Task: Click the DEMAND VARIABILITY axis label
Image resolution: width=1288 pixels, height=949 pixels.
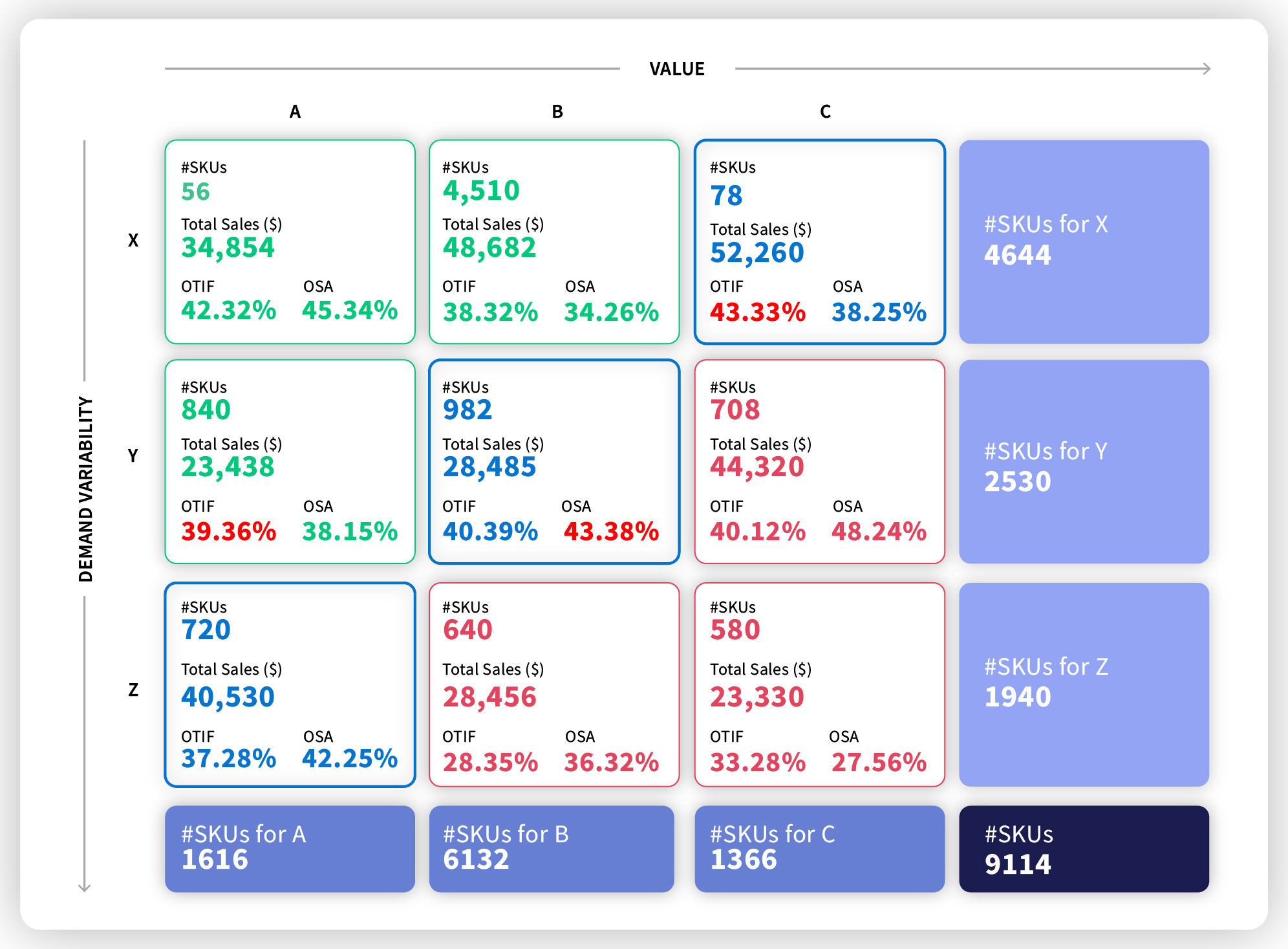Action: point(86,489)
